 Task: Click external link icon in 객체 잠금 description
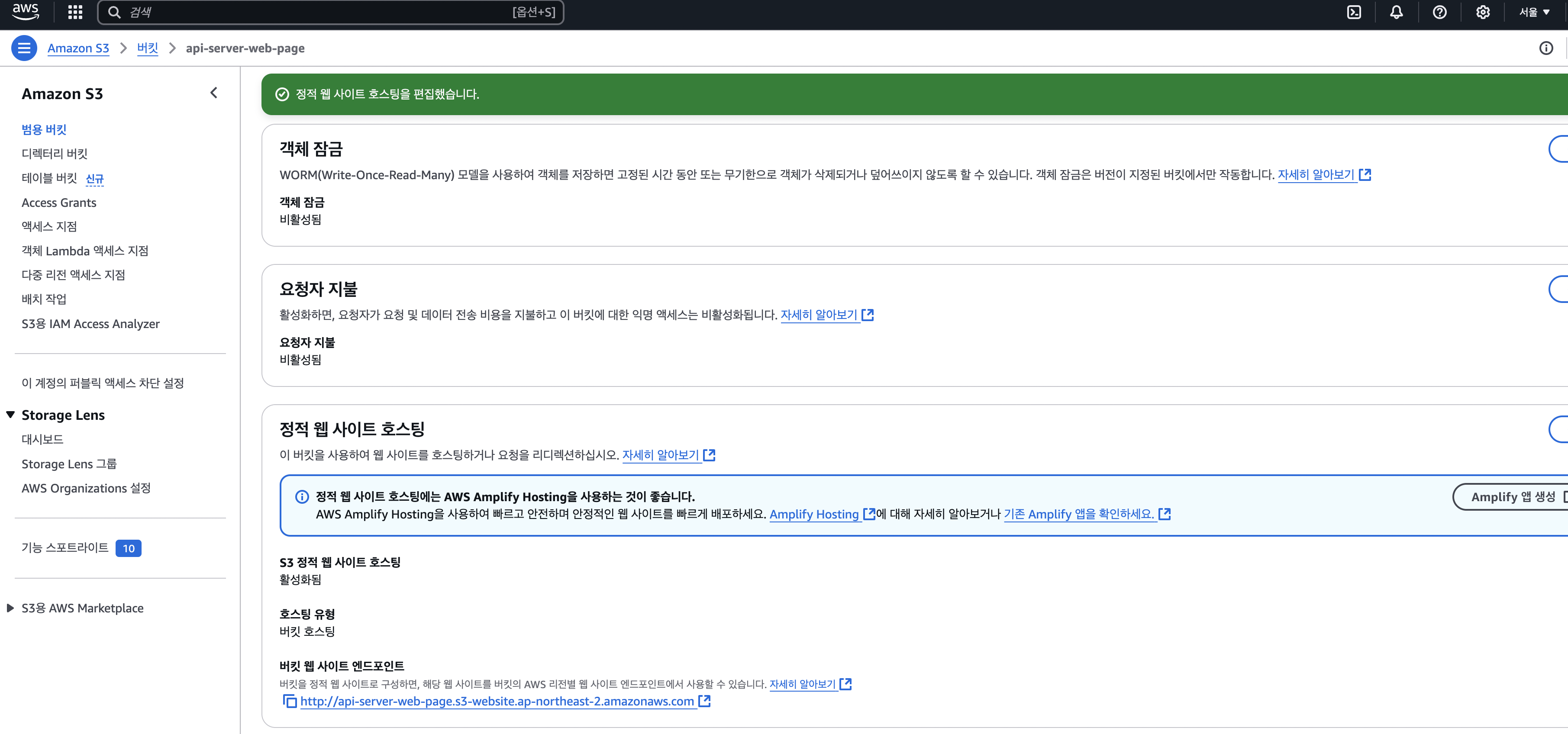coord(1365,175)
